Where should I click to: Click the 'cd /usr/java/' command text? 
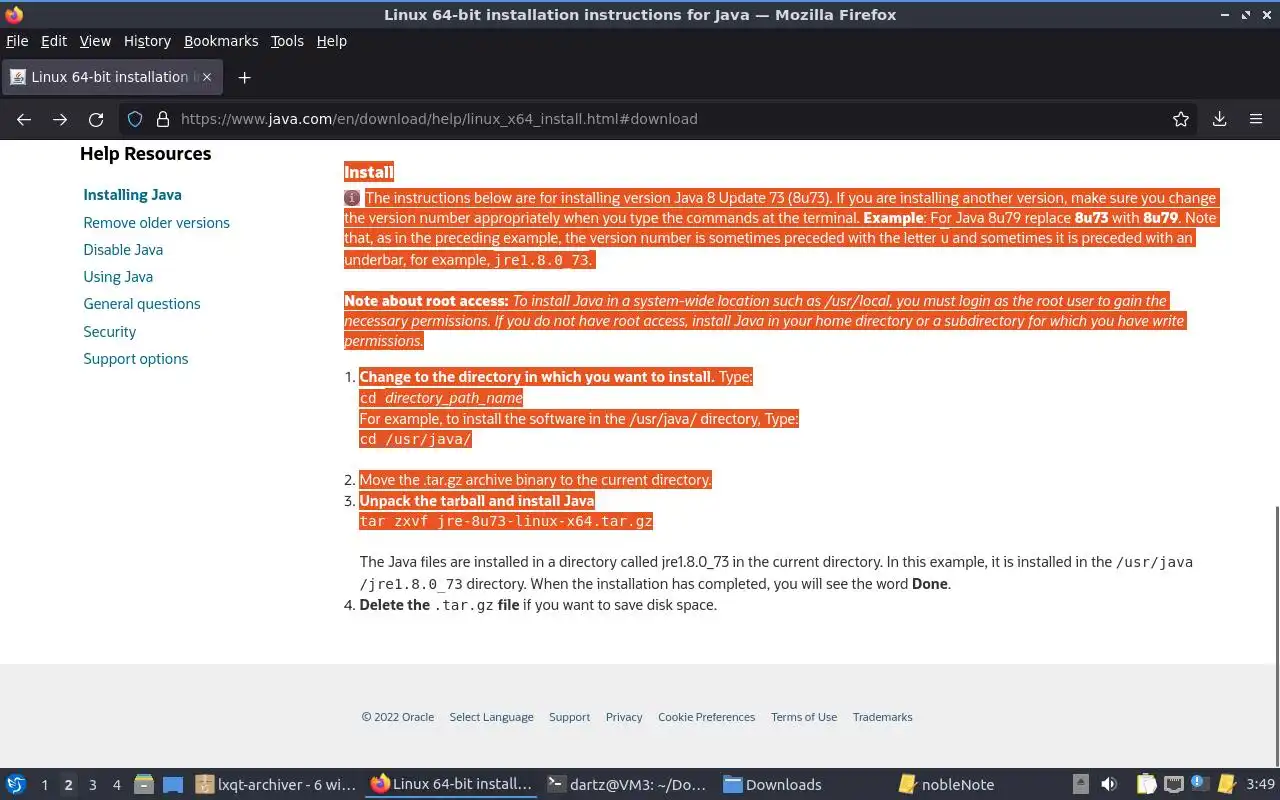(x=415, y=439)
